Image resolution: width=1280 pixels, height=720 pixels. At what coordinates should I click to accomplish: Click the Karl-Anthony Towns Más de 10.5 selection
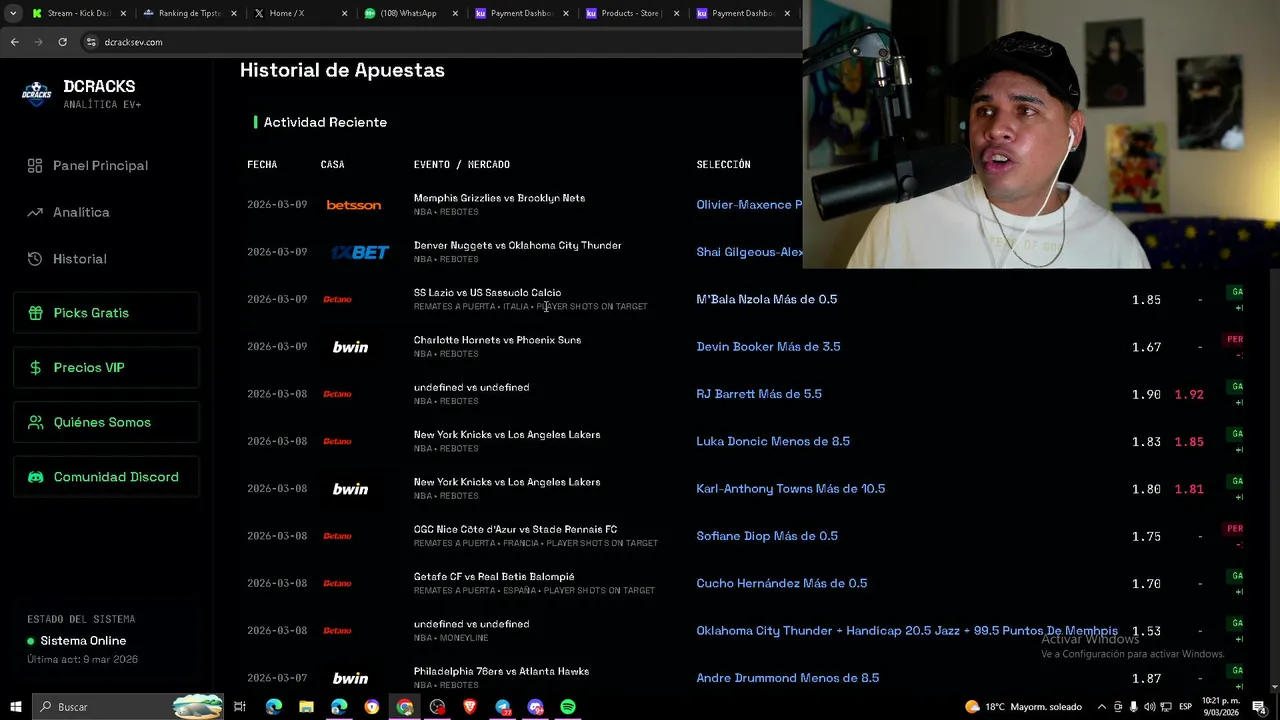(791, 489)
